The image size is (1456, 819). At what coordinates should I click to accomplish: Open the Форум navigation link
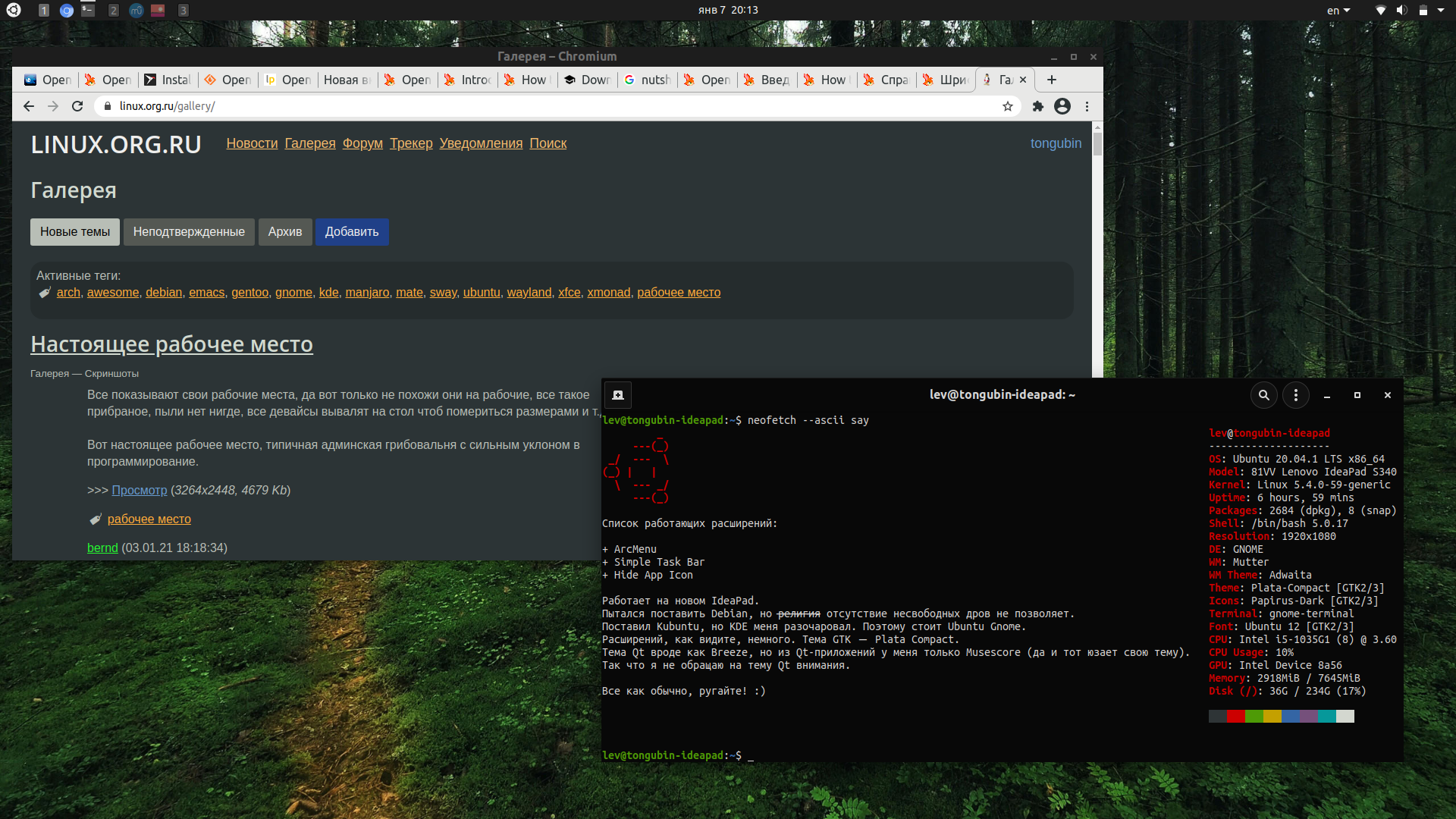click(x=362, y=143)
